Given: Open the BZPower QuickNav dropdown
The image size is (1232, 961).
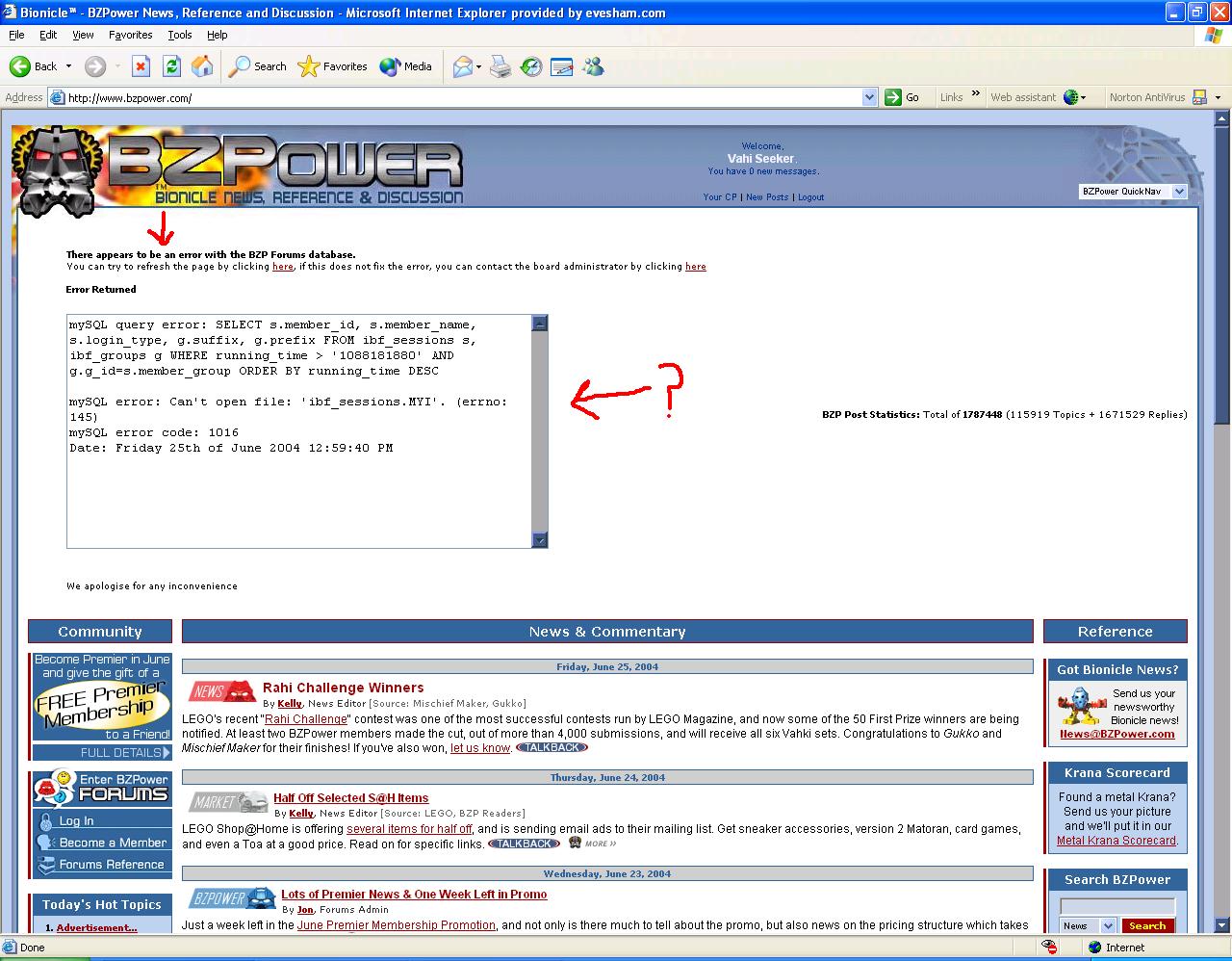Looking at the screenshot, I should pos(1133,192).
